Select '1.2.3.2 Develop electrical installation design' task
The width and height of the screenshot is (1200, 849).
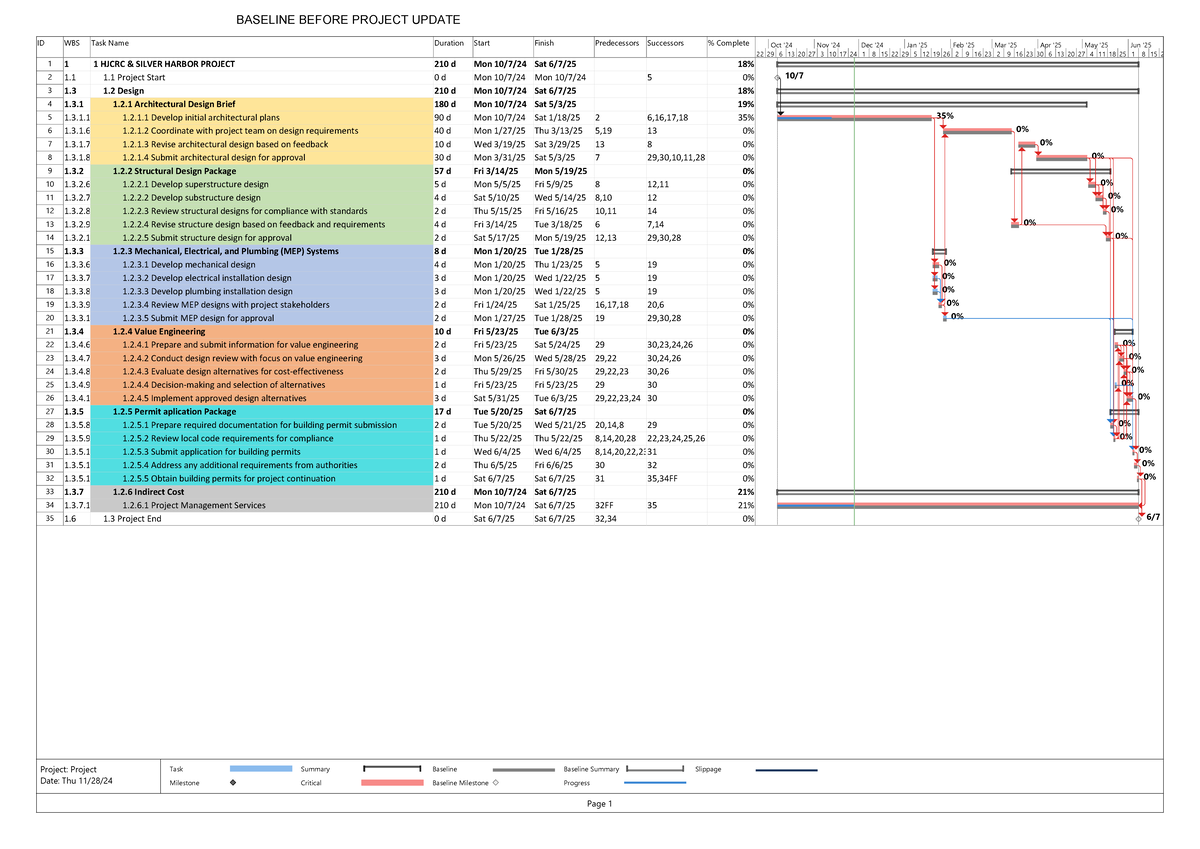click(207, 278)
